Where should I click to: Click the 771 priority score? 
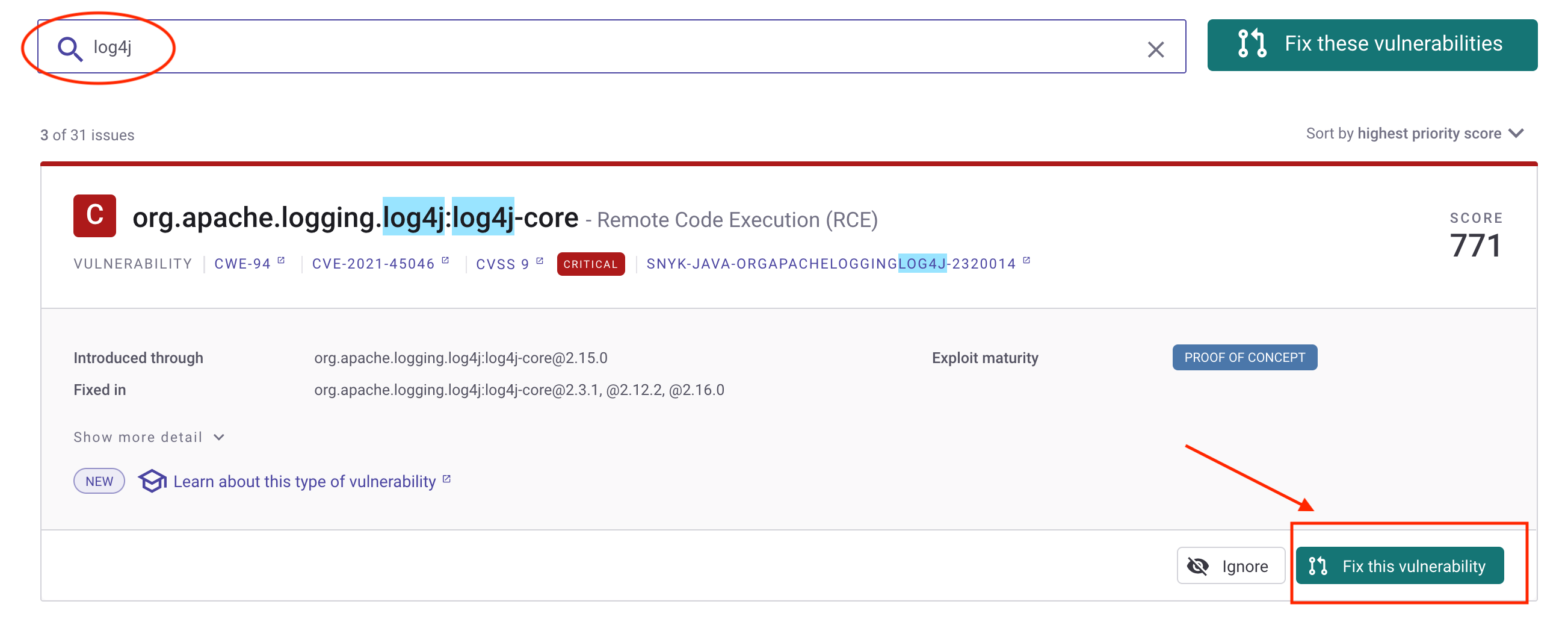[x=1475, y=246]
